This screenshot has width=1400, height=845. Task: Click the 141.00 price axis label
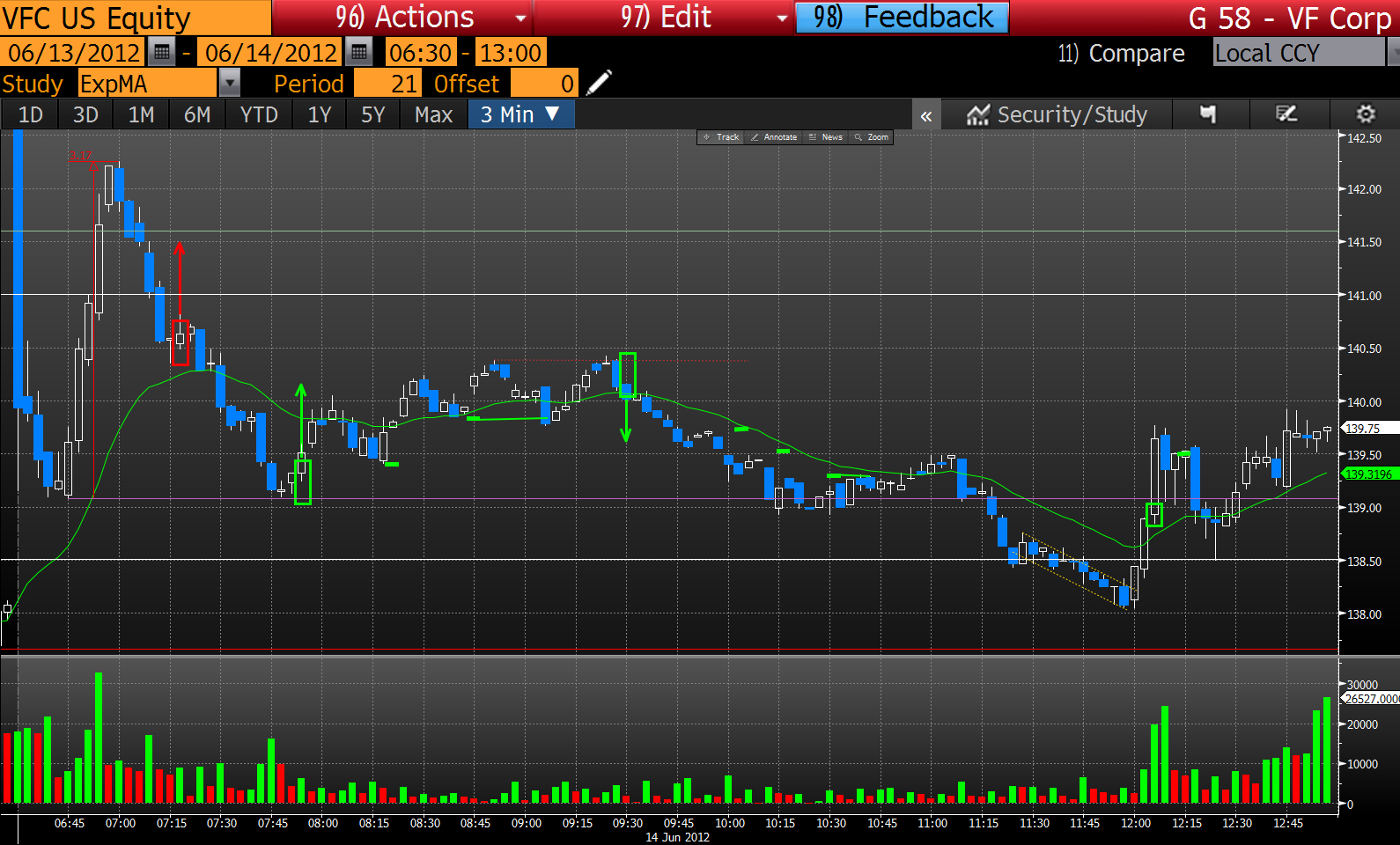(1364, 296)
